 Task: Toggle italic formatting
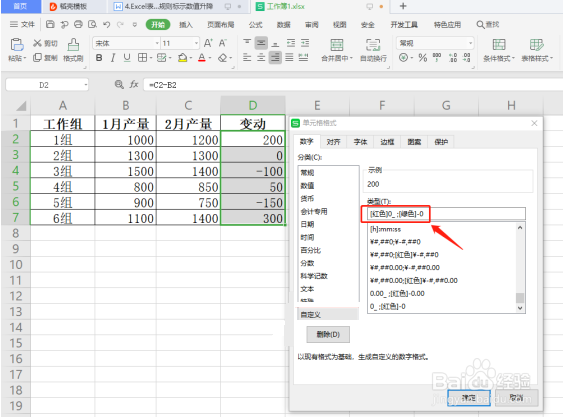[113, 57]
